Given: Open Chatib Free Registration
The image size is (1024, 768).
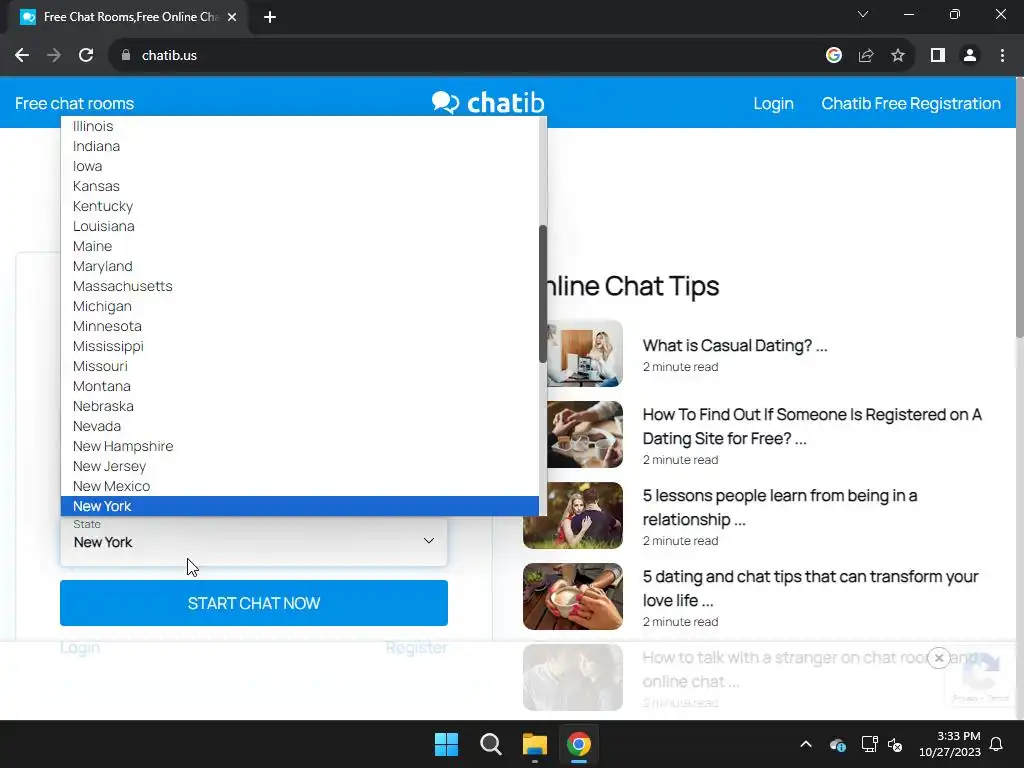Looking at the screenshot, I should [x=911, y=103].
